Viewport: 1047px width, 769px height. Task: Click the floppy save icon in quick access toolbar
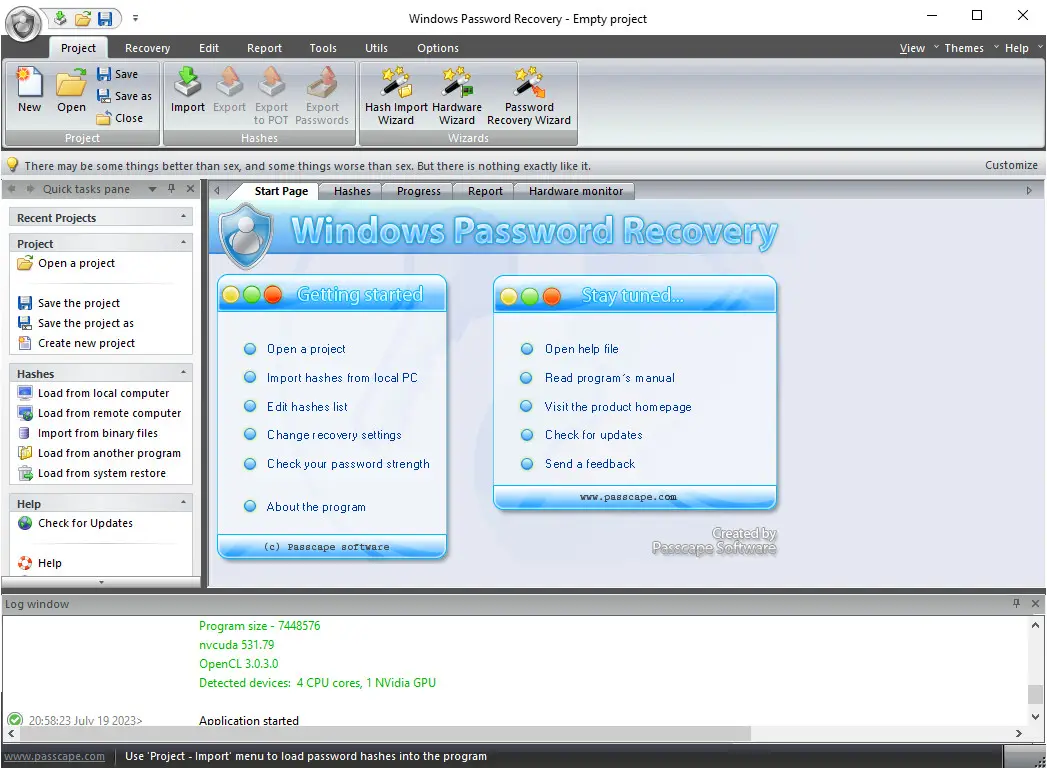click(x=105, y=18)
